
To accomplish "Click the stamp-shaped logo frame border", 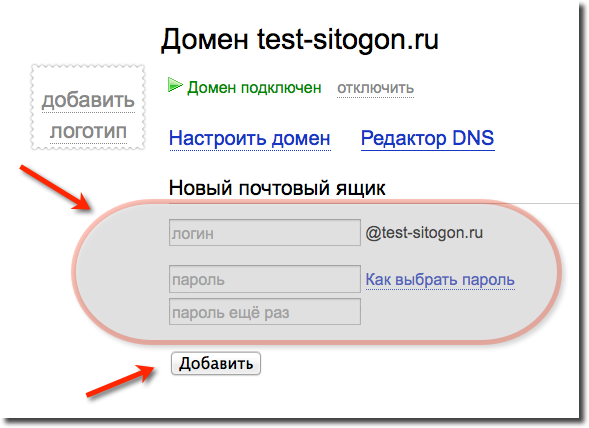I will click(88, 68).
